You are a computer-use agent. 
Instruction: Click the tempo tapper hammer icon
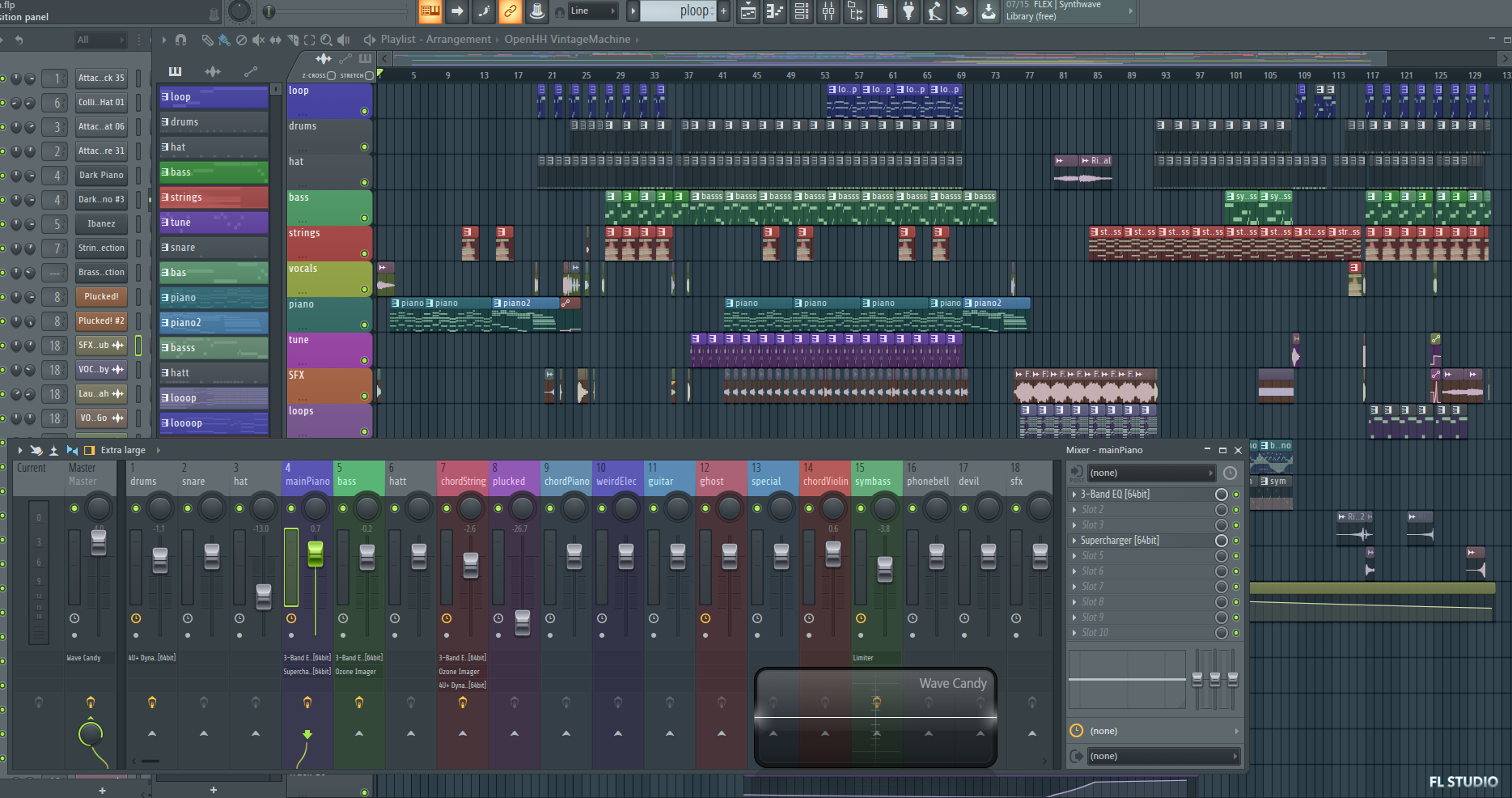(x=935, y=11)
